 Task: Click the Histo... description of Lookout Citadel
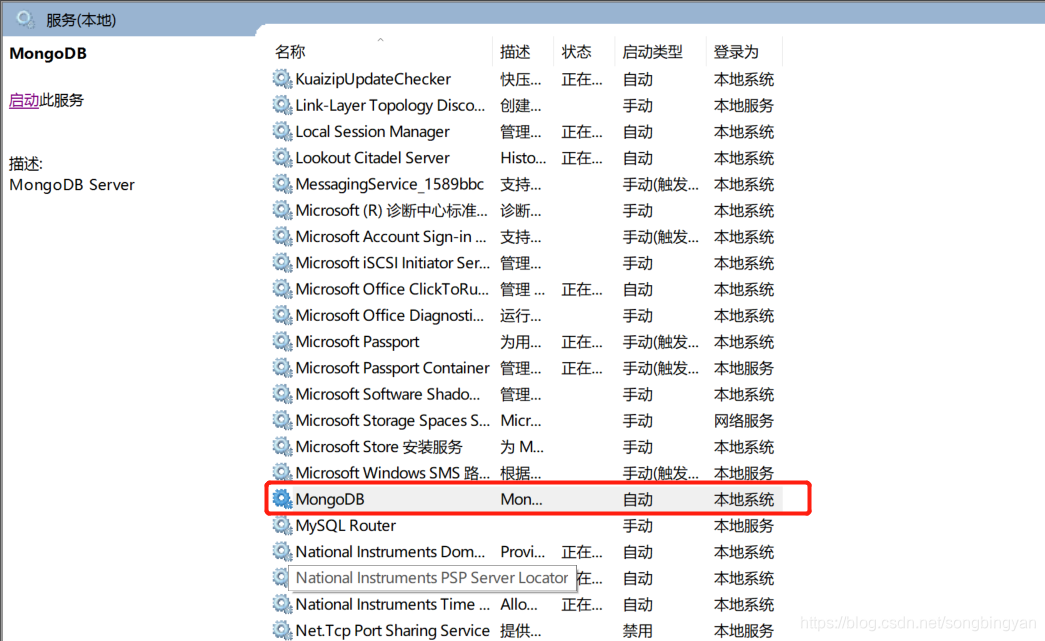click(523, 158)
